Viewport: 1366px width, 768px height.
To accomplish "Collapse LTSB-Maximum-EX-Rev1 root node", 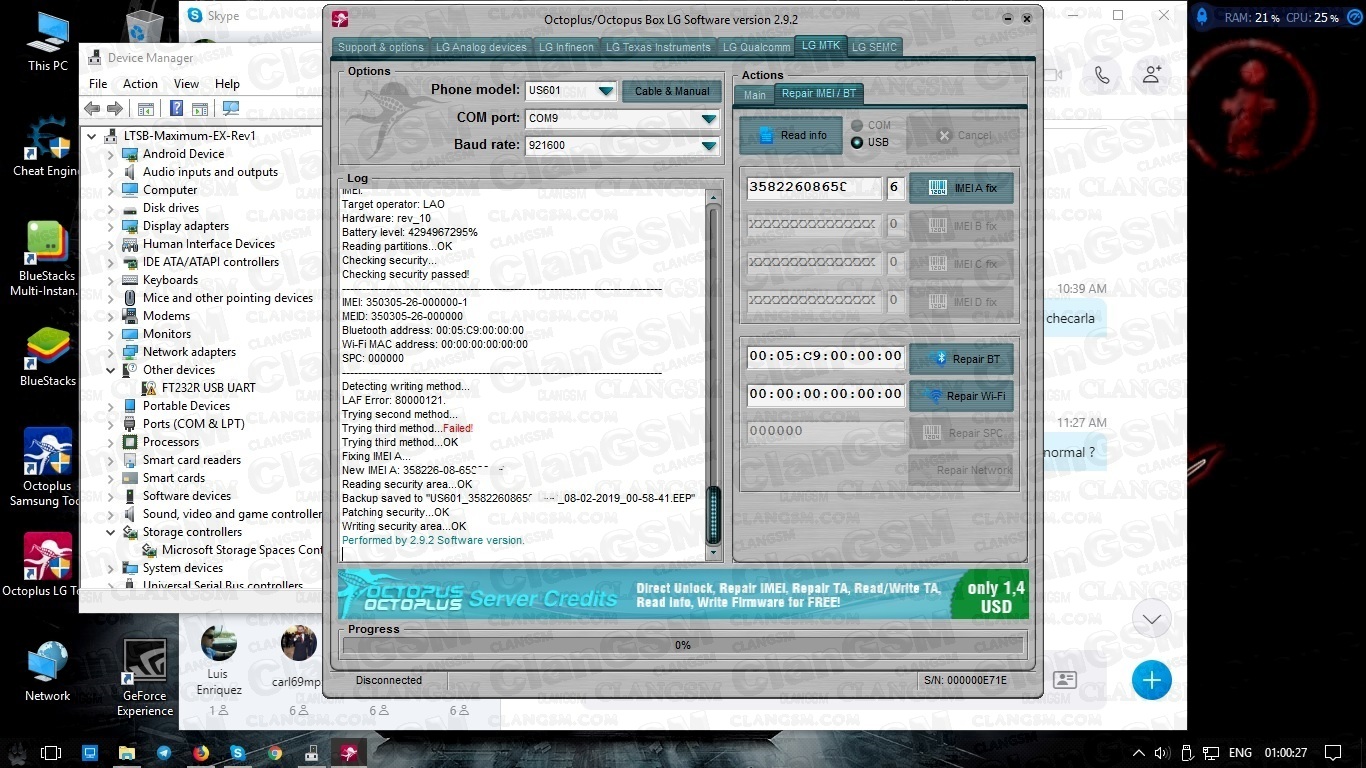I will (92, 136).
